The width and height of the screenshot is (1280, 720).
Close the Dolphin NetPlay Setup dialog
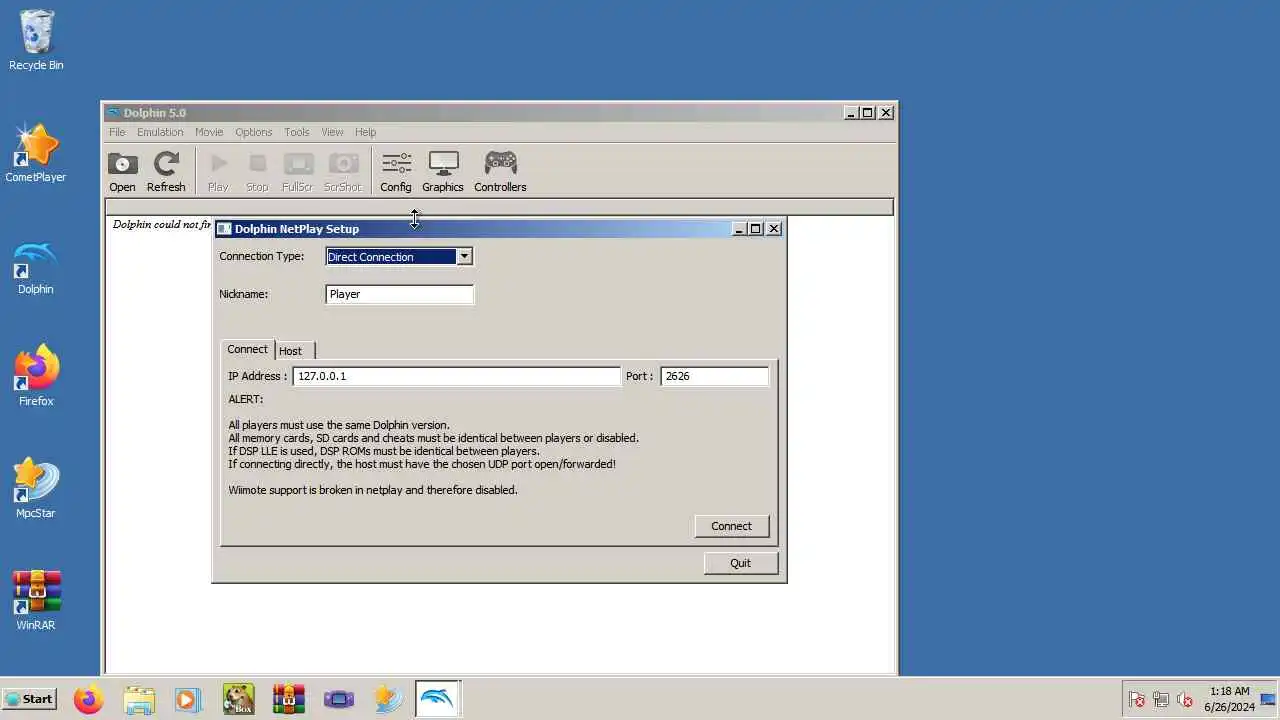[773, 229]
